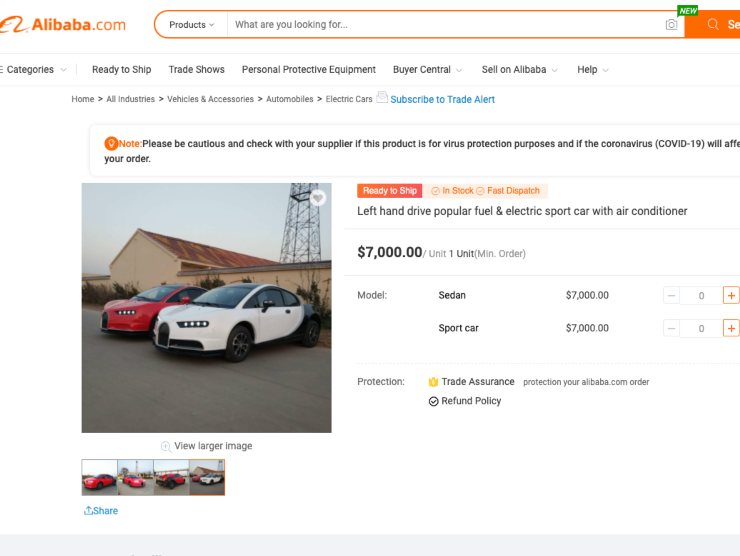The width and height of the screenshot is (740, 556).
Task: Increase Sedan quantity with plus button
Action: pos(731,295)
